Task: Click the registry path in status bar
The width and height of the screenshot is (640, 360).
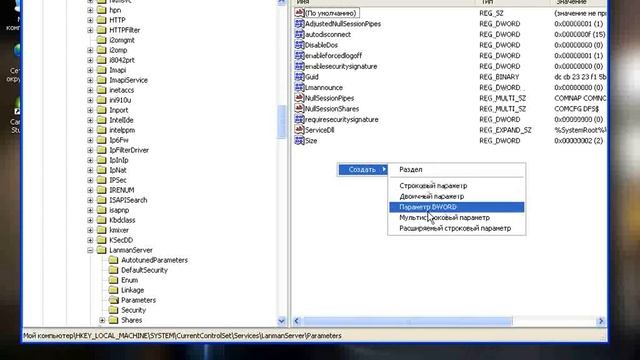Action: pyautogui.click(x=182, y=336)
